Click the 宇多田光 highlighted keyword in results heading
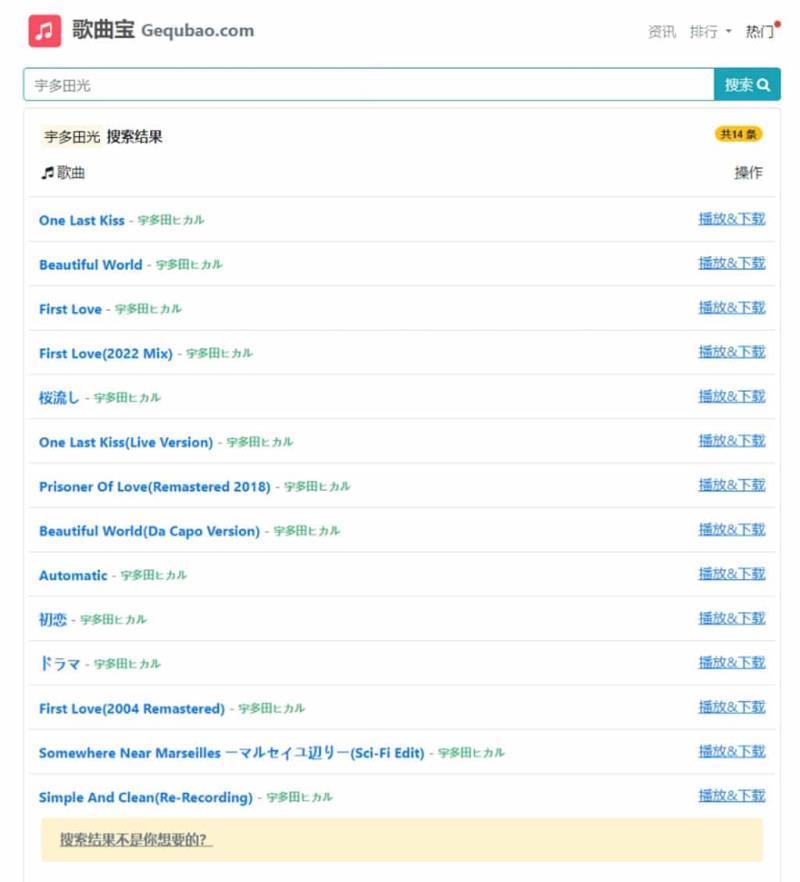This screenshot has width=800, height=882. (72, 137)
